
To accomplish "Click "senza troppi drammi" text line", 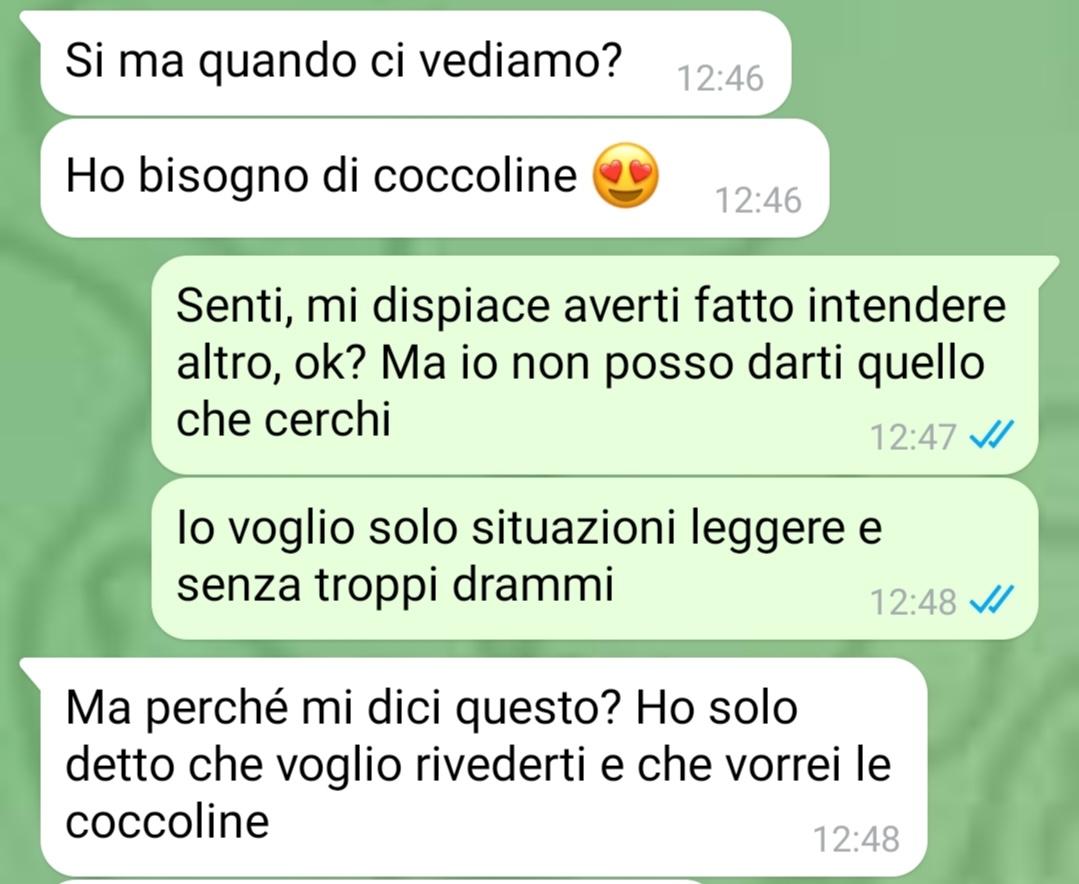I will [395, 585].
